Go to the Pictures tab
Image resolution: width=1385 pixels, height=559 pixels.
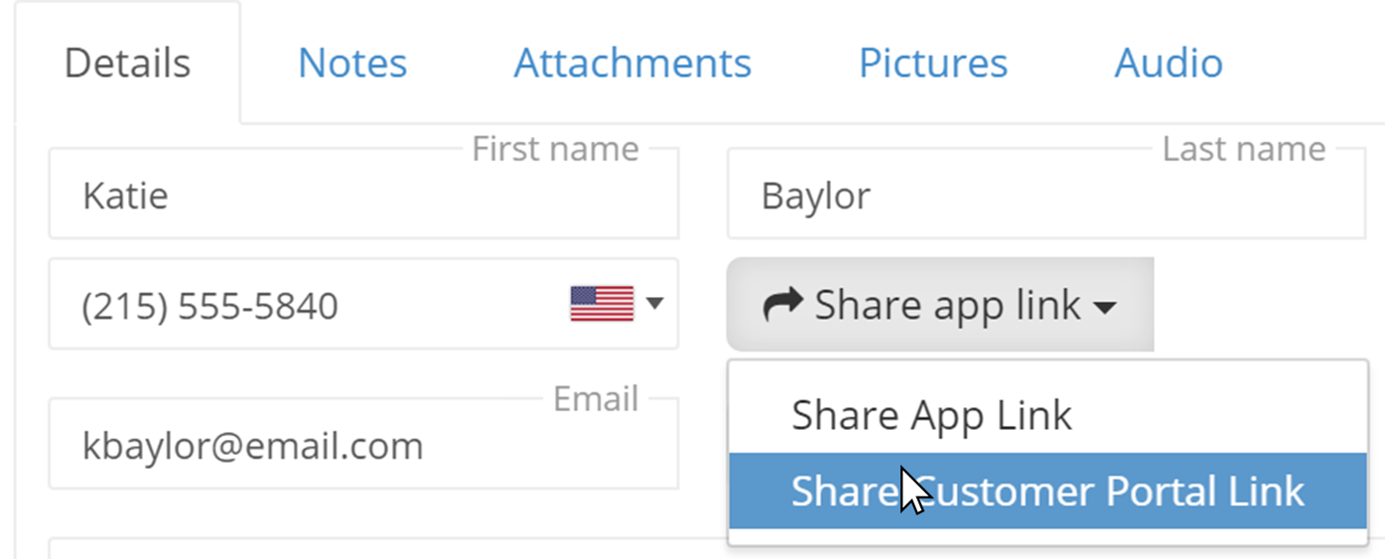(x=933, y=63)
